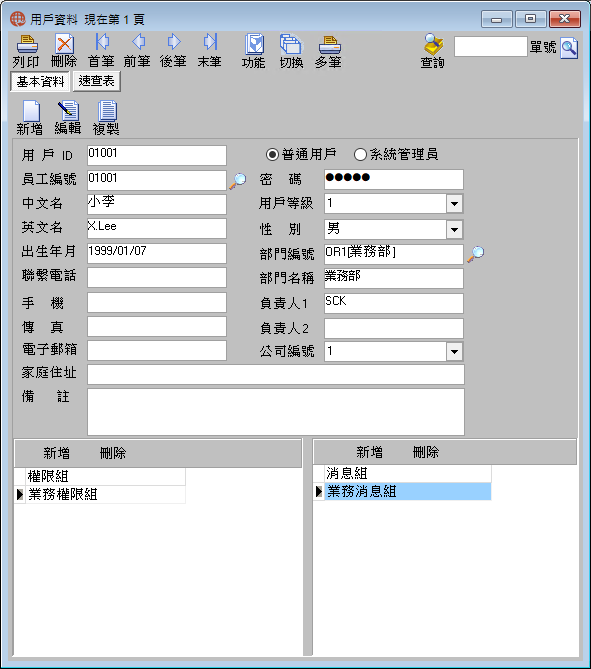Viewport: 591px width, 669px height.
Task: Expand the 公司編號 dropdown
Action: pyautogui.click(x=454, y=352)
